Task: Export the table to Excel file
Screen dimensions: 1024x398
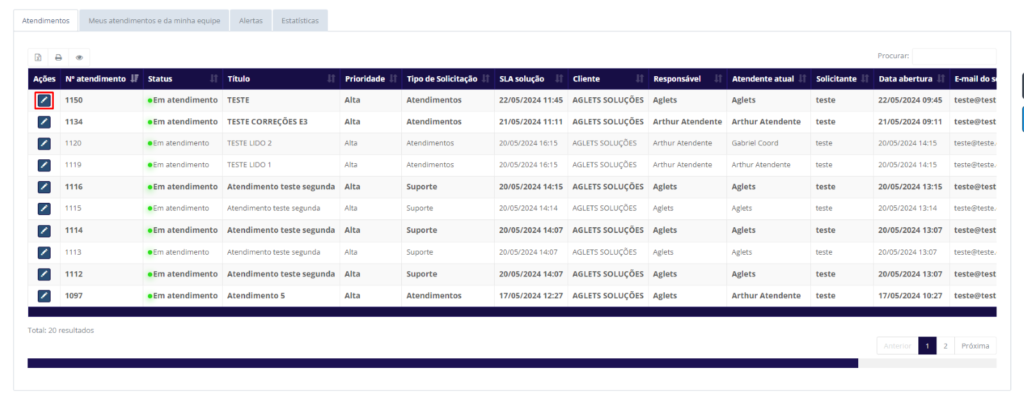Action: point(38,58)
